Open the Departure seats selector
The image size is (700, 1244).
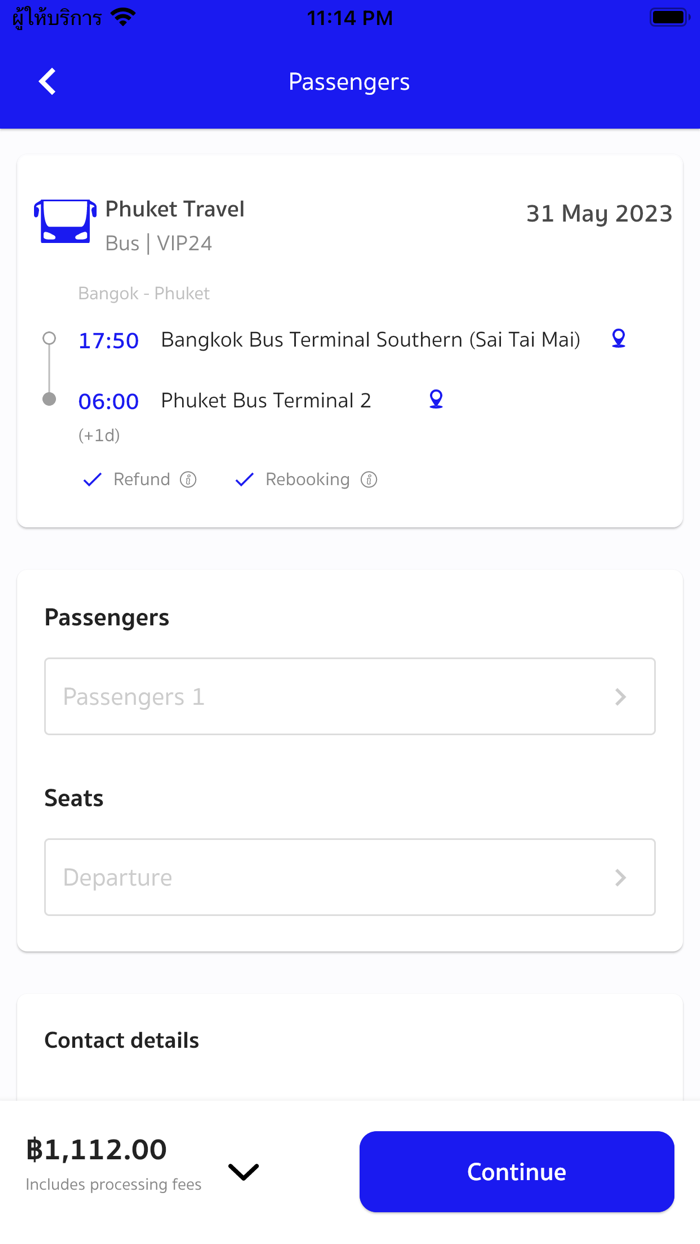pos(349,877)
